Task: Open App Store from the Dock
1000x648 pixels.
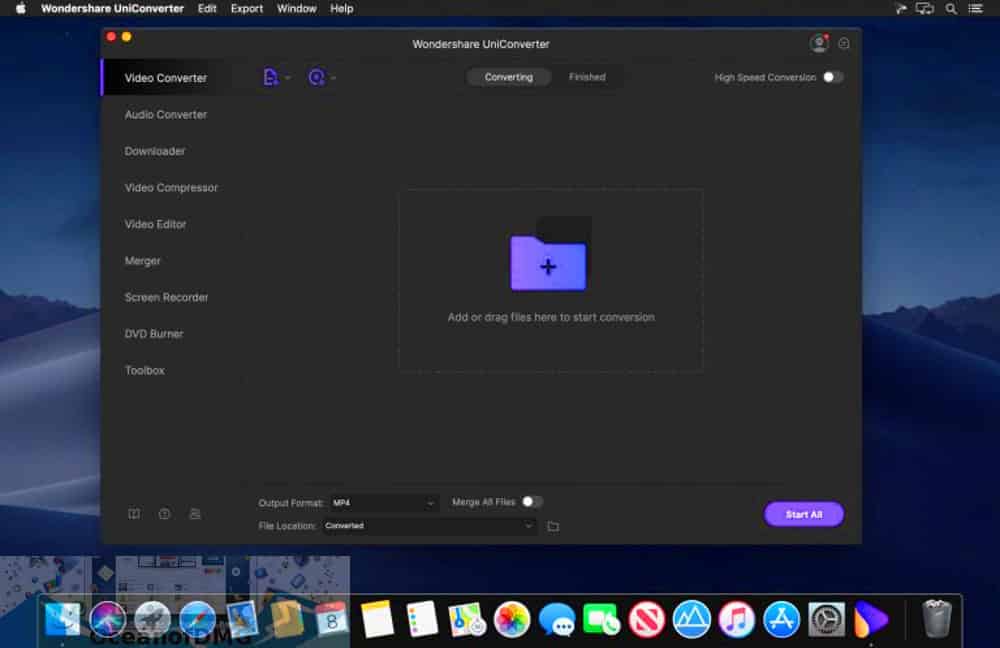Action: pos(781,619)
